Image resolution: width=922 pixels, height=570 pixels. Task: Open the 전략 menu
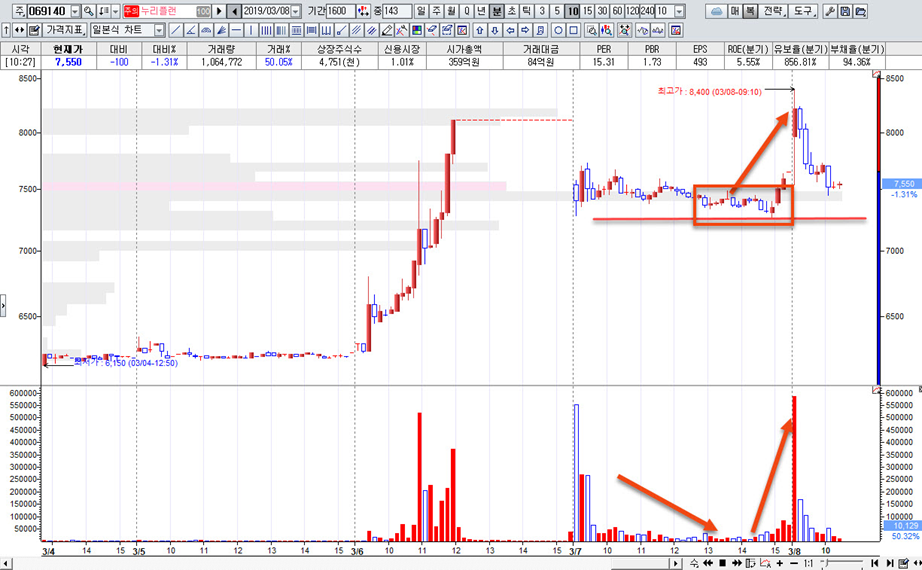click(x=773, y=11)
